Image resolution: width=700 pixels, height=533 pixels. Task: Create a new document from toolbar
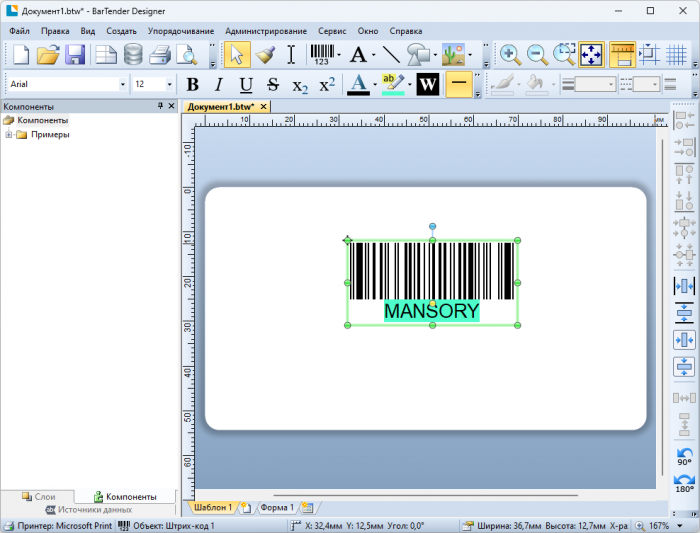(20, 55)
